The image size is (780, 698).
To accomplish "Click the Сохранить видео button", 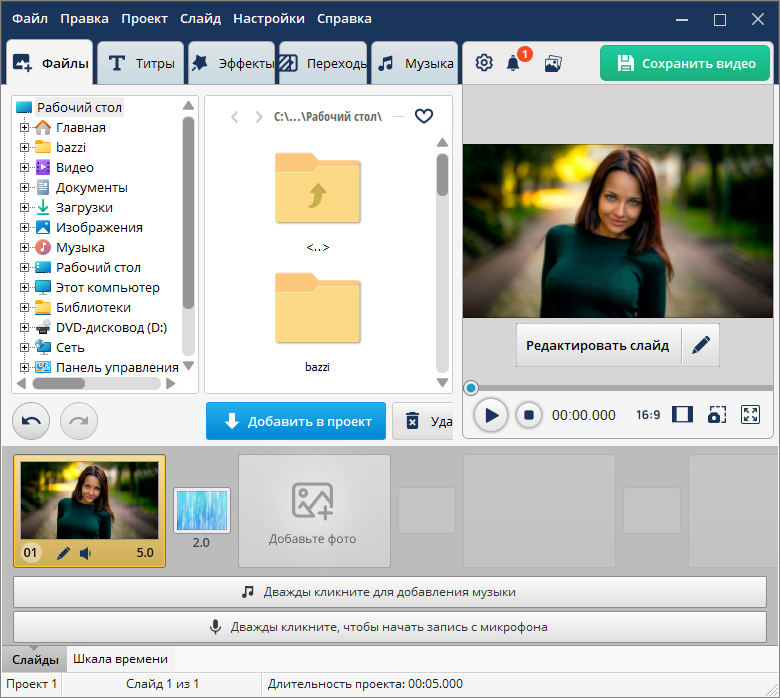I will (x=685, y=63).
